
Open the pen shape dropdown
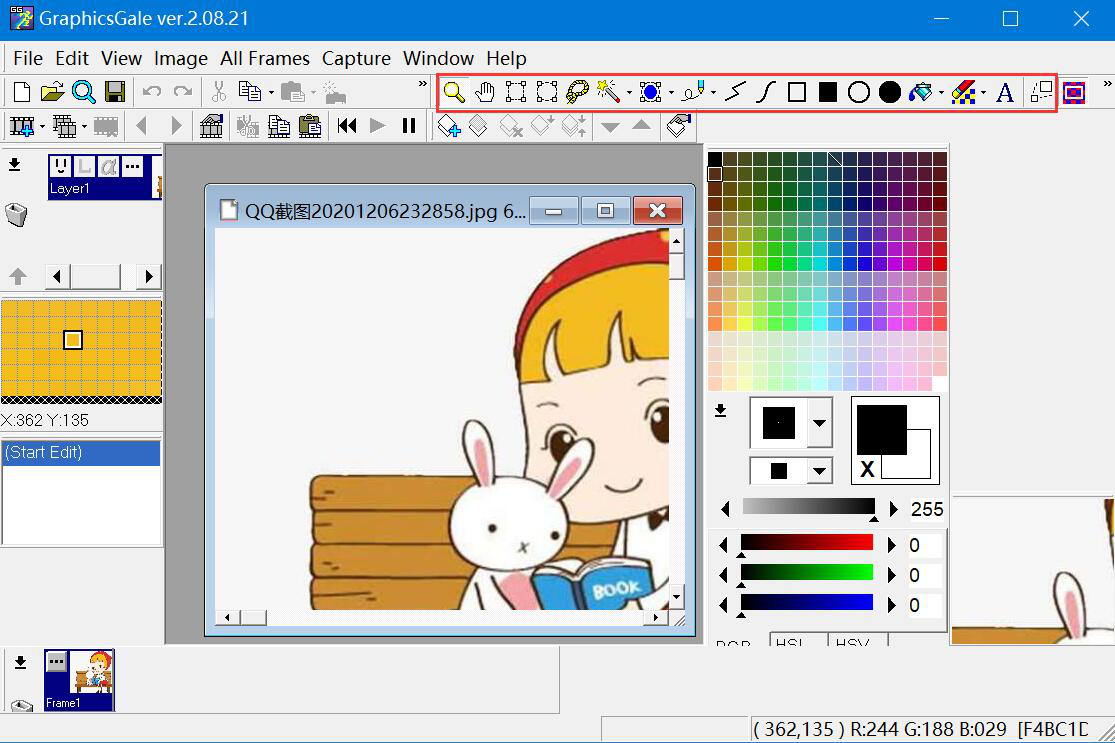click(x=819, y=423)
